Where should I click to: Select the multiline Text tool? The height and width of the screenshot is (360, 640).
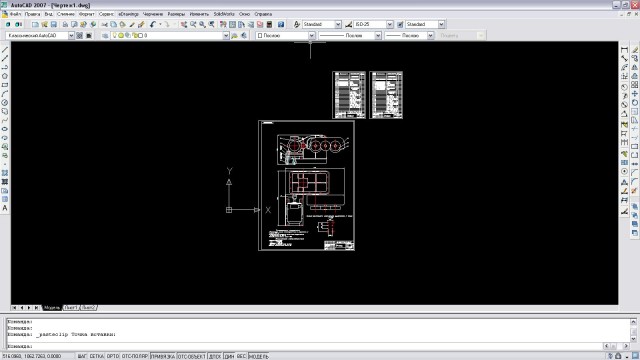(x=5, y=208)
